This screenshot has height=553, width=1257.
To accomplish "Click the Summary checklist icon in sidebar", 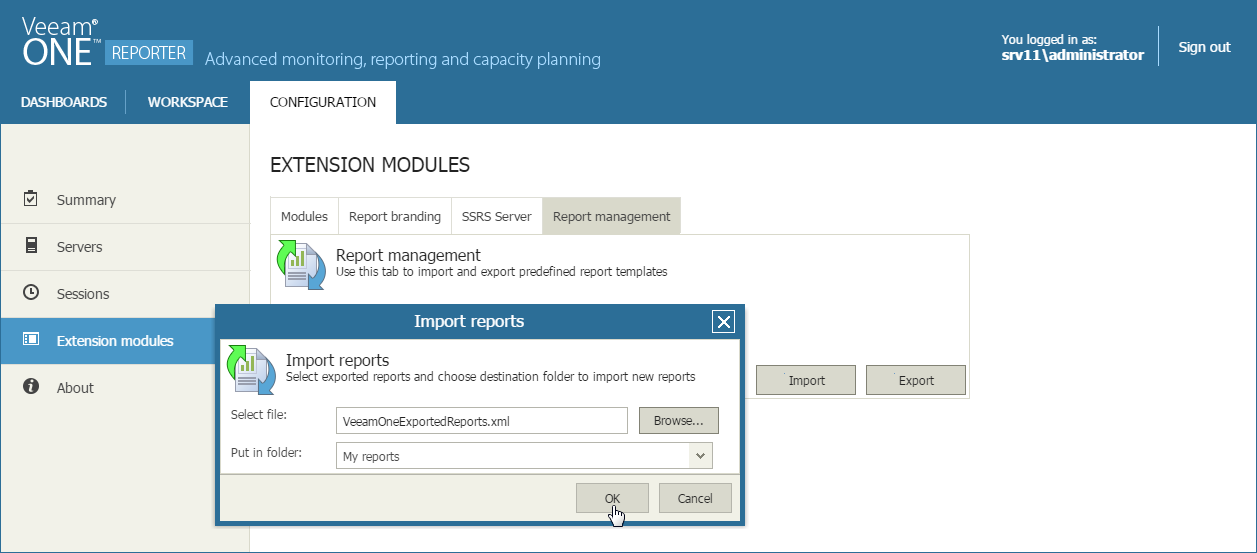I will coord(31,199).
